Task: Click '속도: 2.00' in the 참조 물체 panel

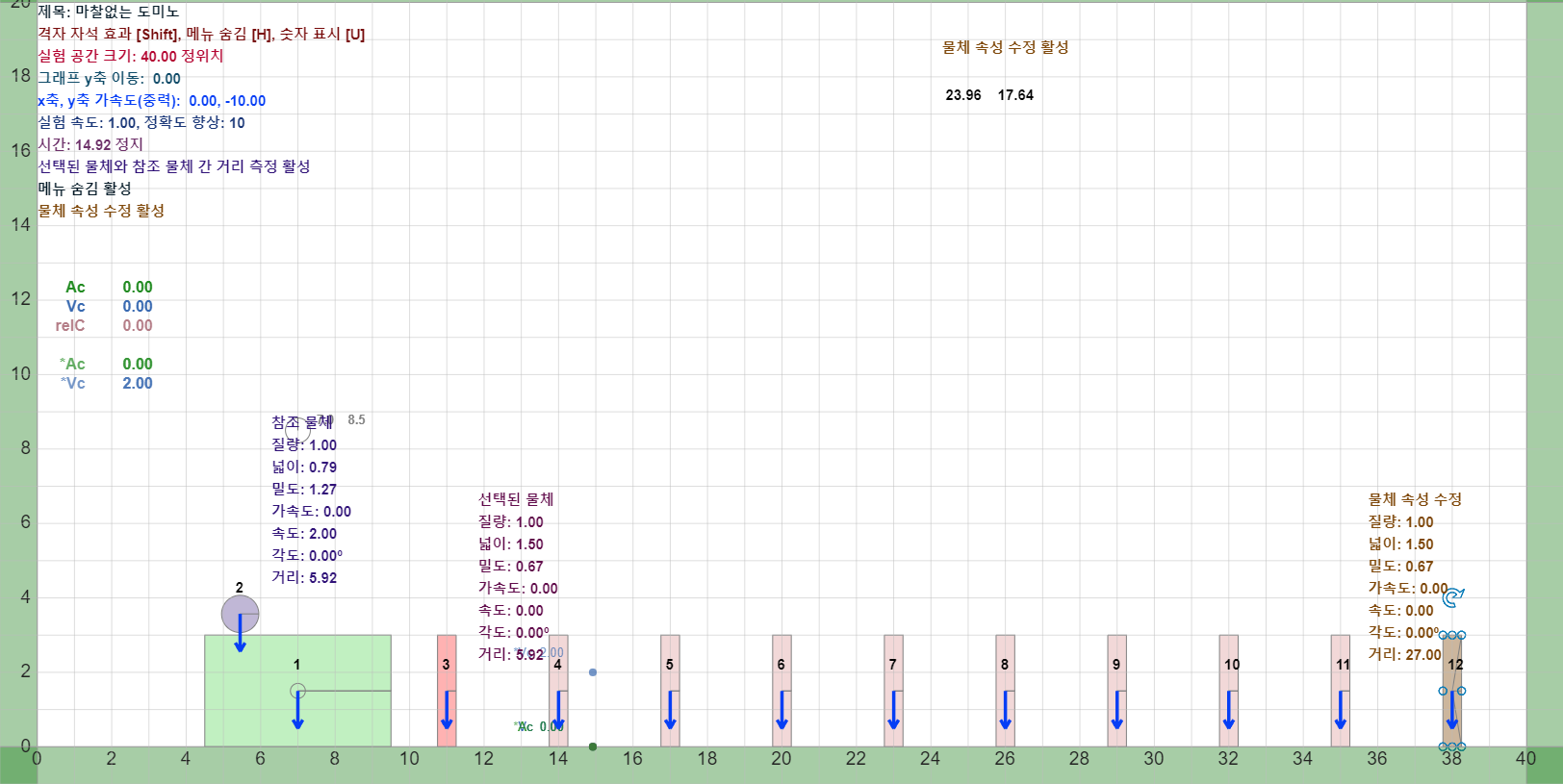Action: (x=304, y=533)
